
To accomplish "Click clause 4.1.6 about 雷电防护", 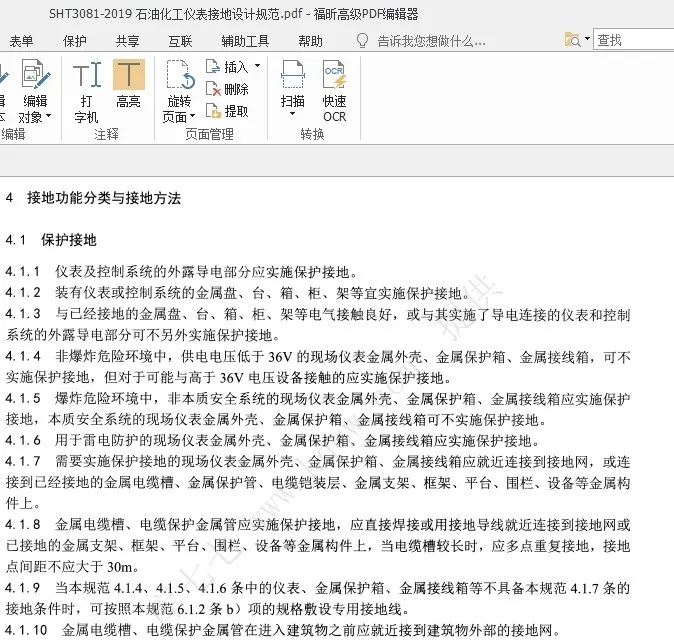I will pyautogui.click(x=273, y=441).
